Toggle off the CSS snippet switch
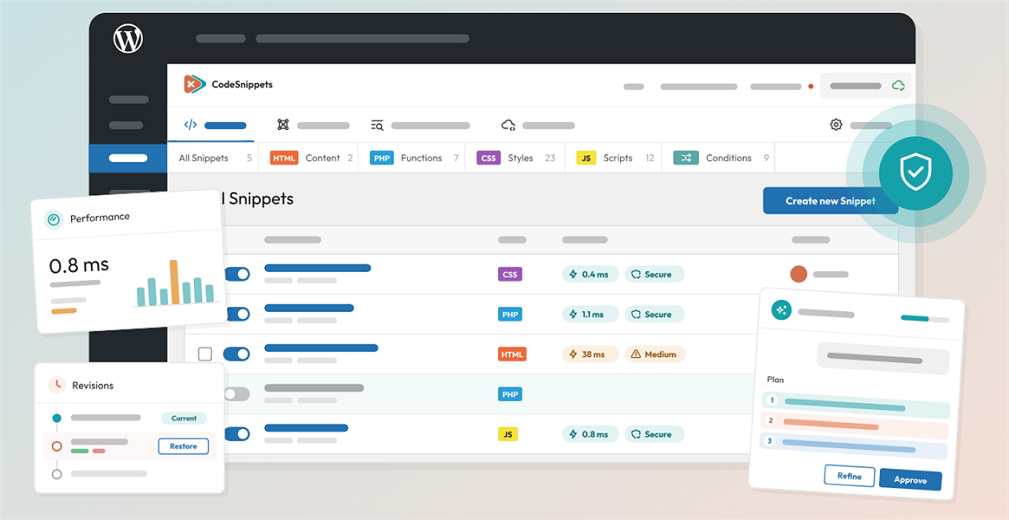 [x=237, y=274]
